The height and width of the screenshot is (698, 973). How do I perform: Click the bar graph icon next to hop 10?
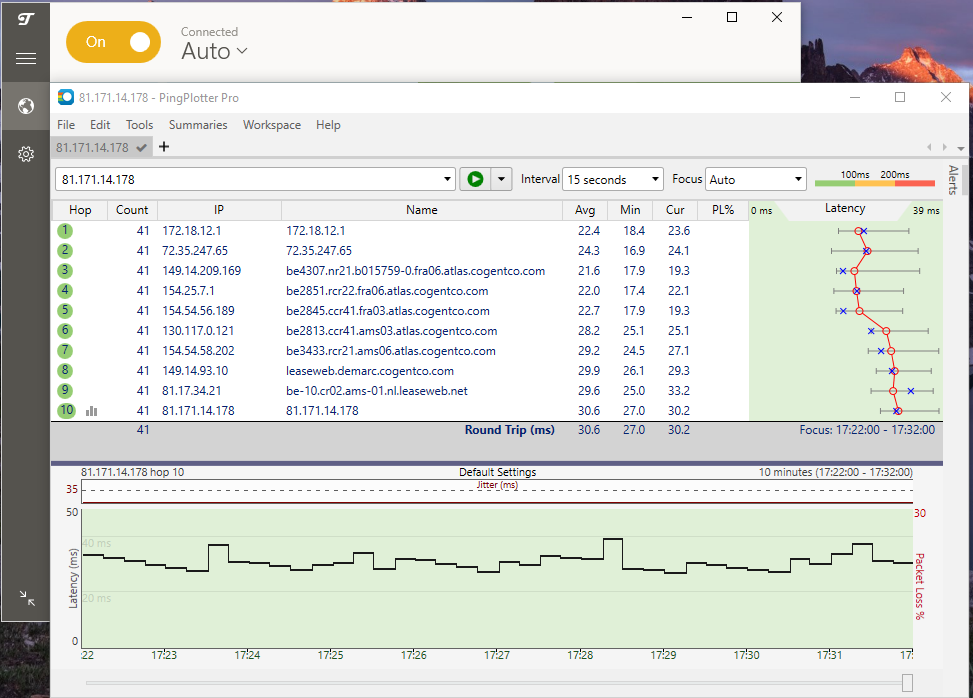pyautogui.click(x=91, y=410)
